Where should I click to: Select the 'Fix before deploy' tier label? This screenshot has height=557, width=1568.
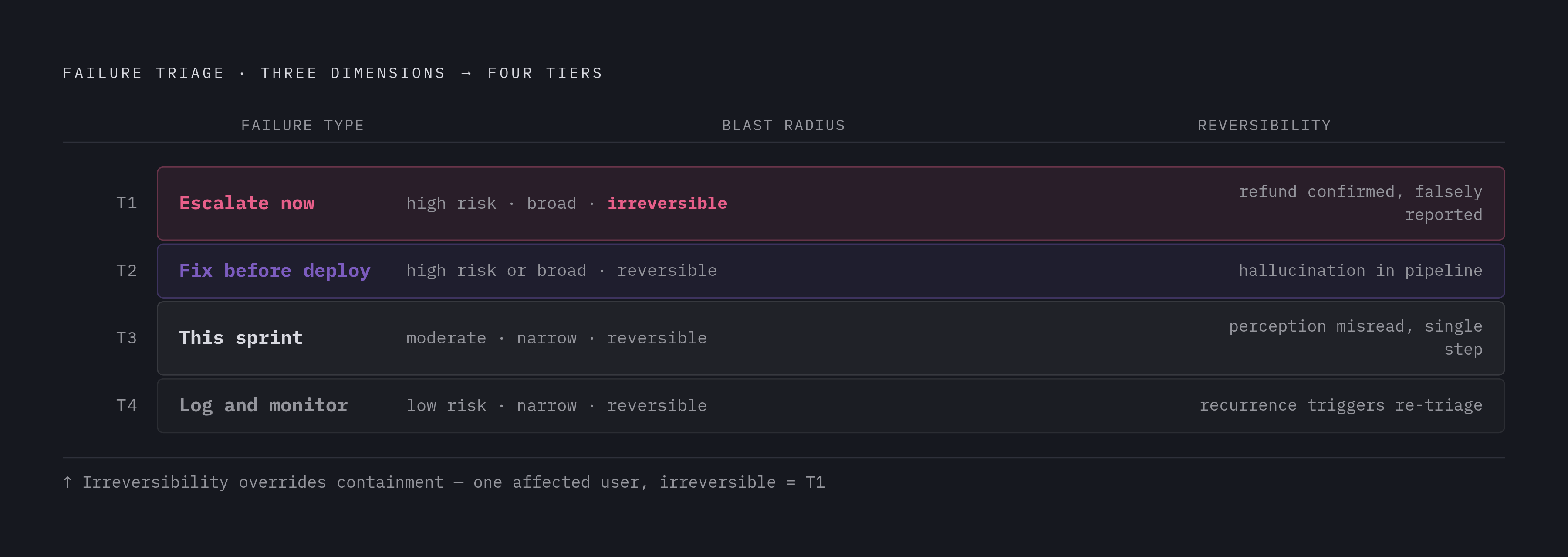click(274, 271)
